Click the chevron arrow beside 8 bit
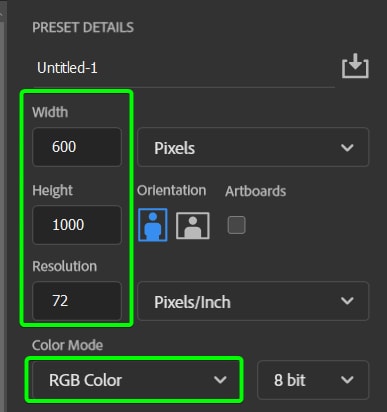 347,379
